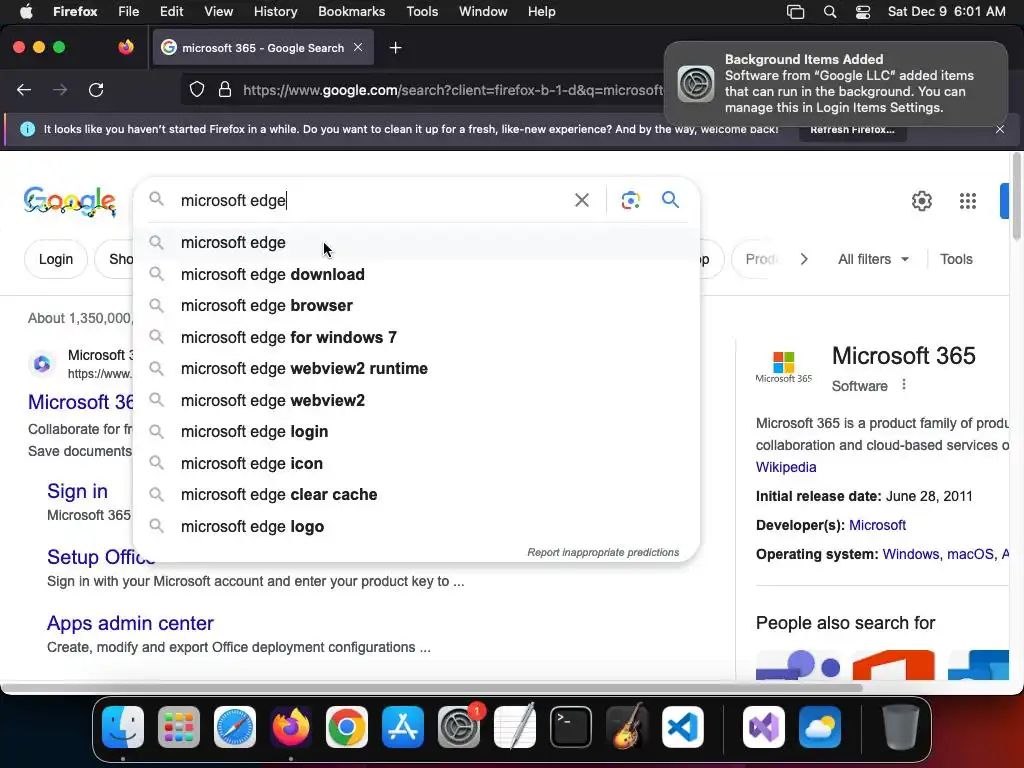Close the microsoft 365 Google Search tab
Screen dimensions: 1024x768
[358, 47]
